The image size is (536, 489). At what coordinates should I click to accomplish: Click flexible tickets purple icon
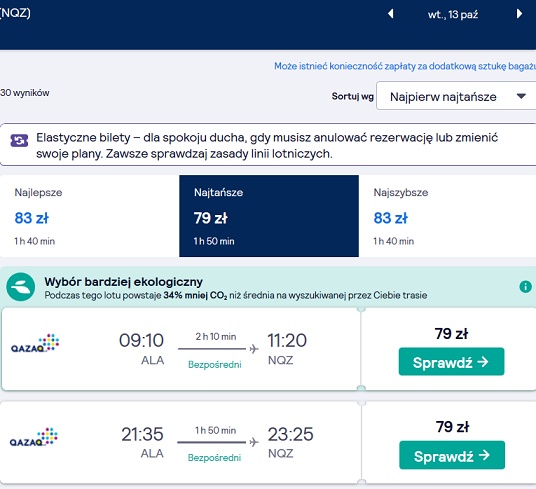pos(19,140)
